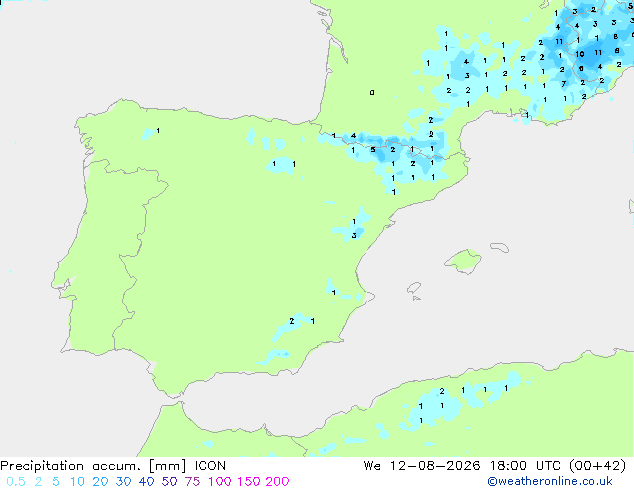
Task: Select the 20 mm legend value
Action: [100, 482]
